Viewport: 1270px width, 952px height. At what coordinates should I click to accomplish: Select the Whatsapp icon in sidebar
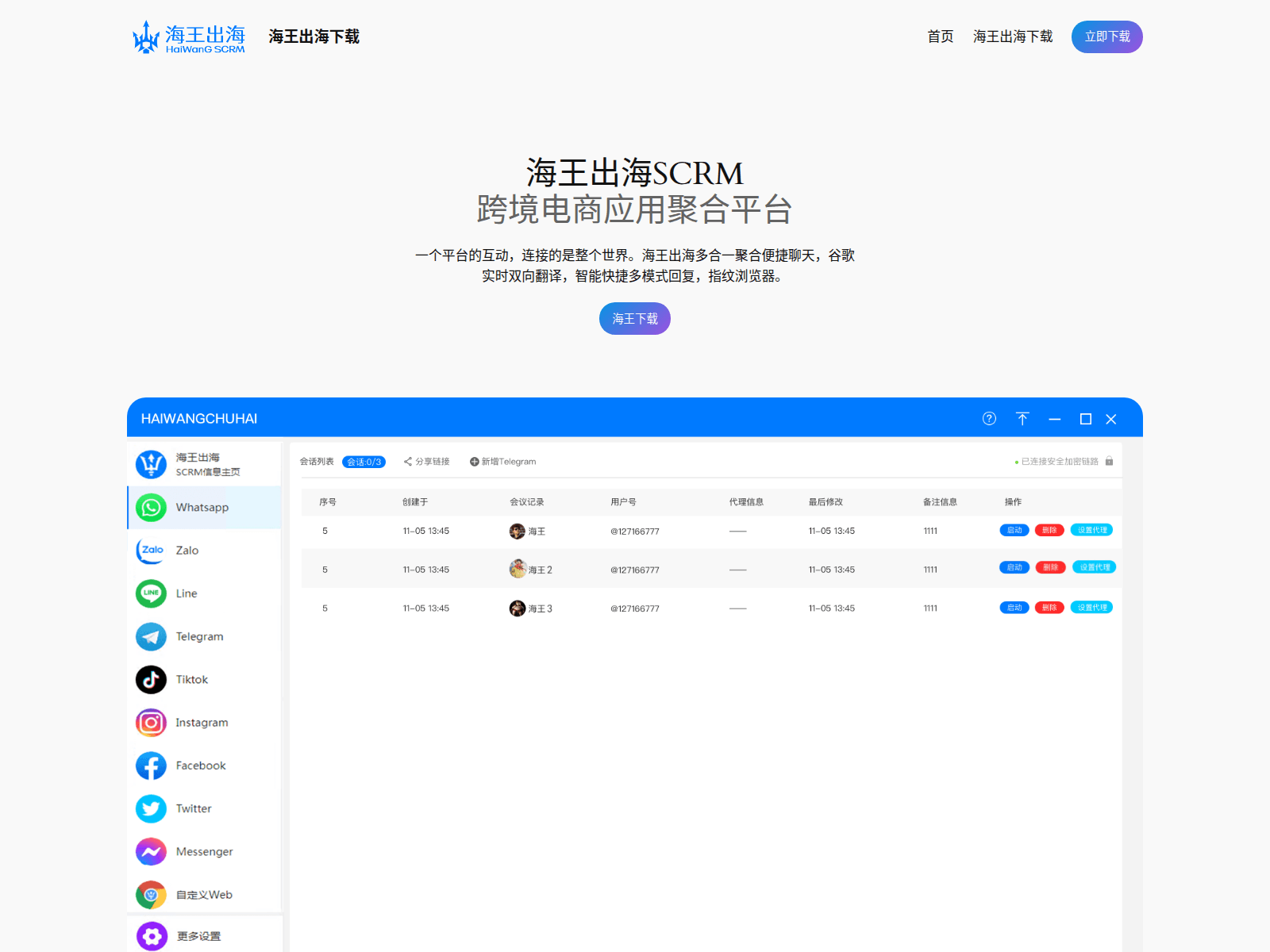[151, 508]
